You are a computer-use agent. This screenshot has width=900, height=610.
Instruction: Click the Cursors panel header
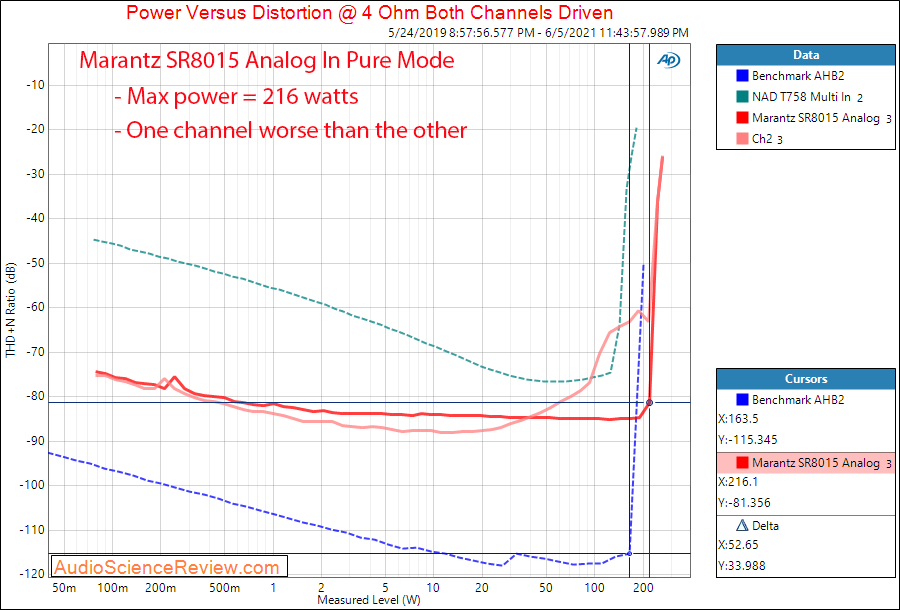pos(806,379)
